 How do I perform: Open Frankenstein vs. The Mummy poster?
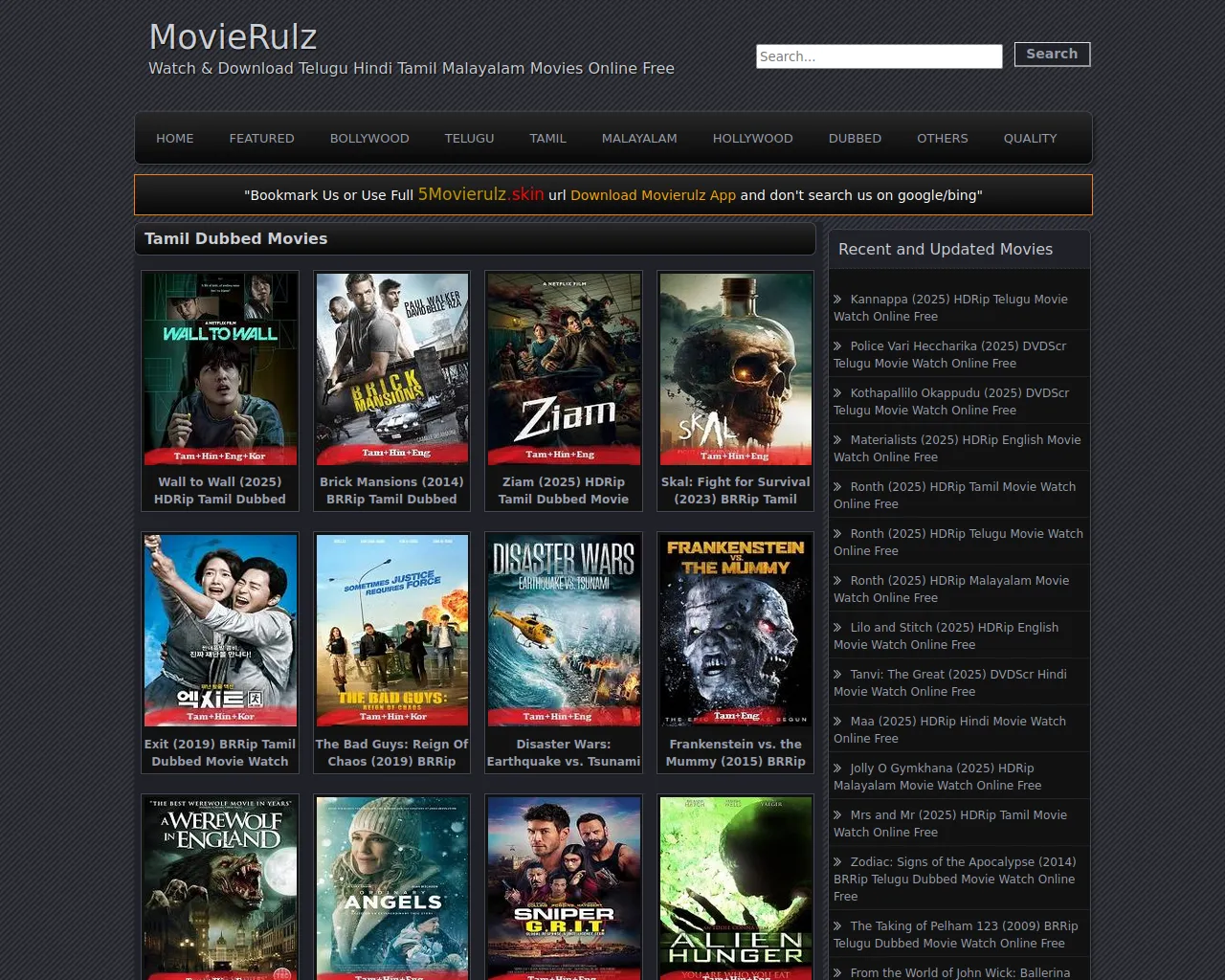(735, 631)
